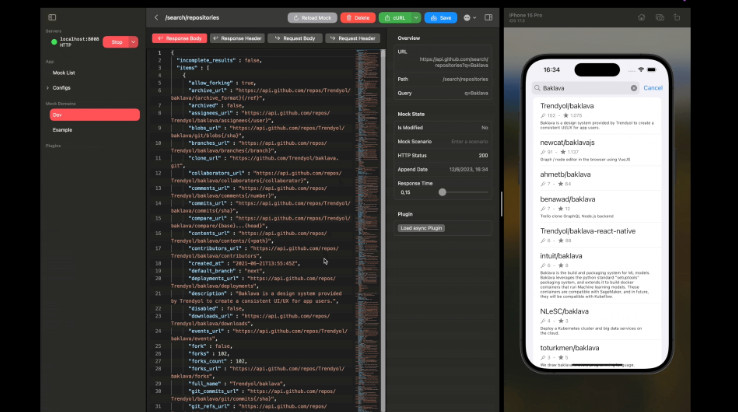Click the "incomplete_results" line in editor

pyautogui.click(x=219, y=60)
